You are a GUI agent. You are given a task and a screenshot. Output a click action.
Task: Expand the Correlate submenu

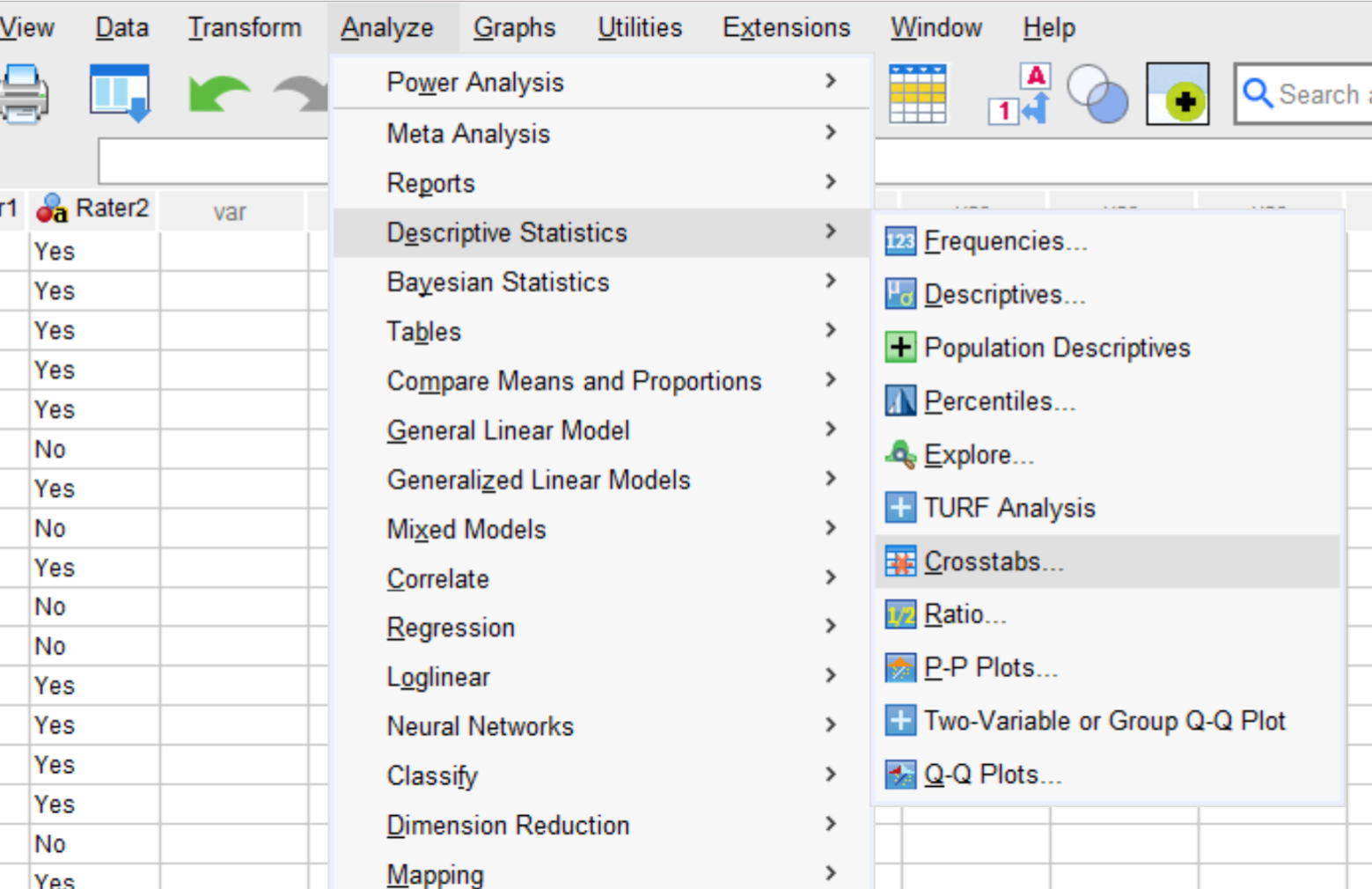pyautogui.click(x=437, y=579)
